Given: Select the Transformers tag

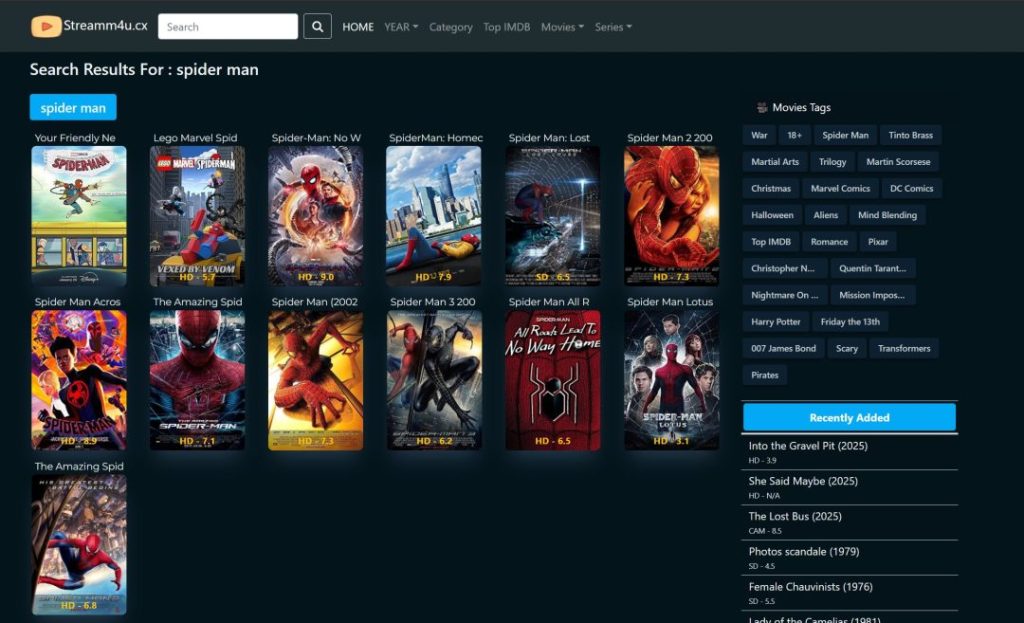Looking at the screenshot, I should (904, 349).
